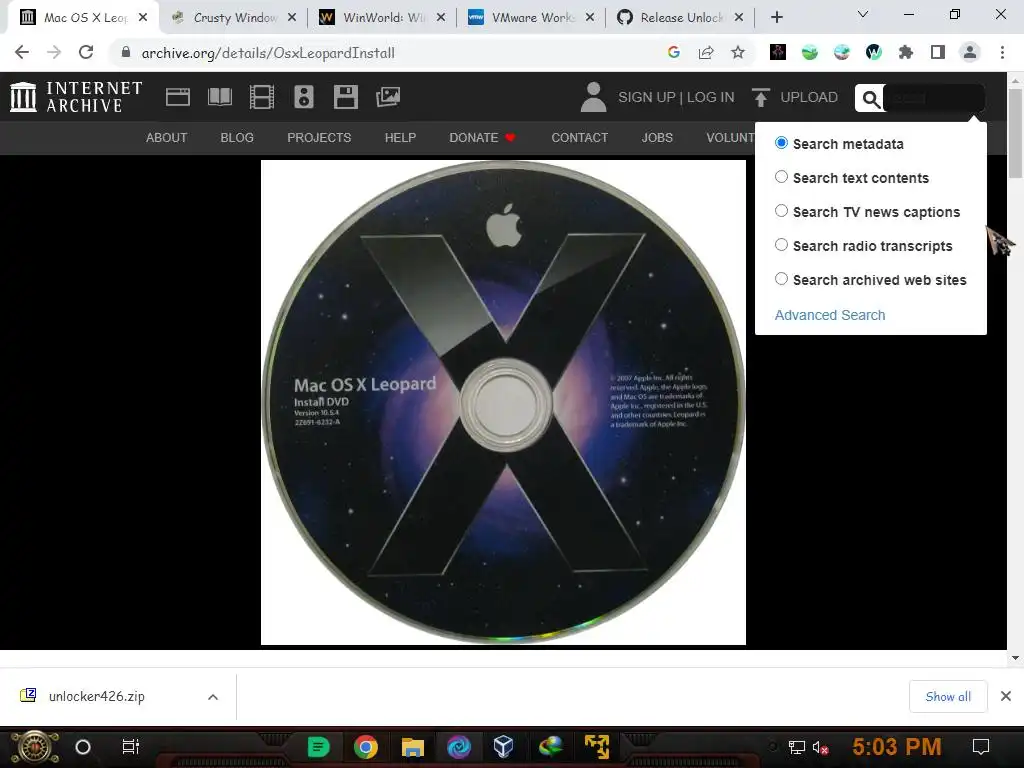
Task: Click the browser back arrow
Action: [x=22, y=52]
